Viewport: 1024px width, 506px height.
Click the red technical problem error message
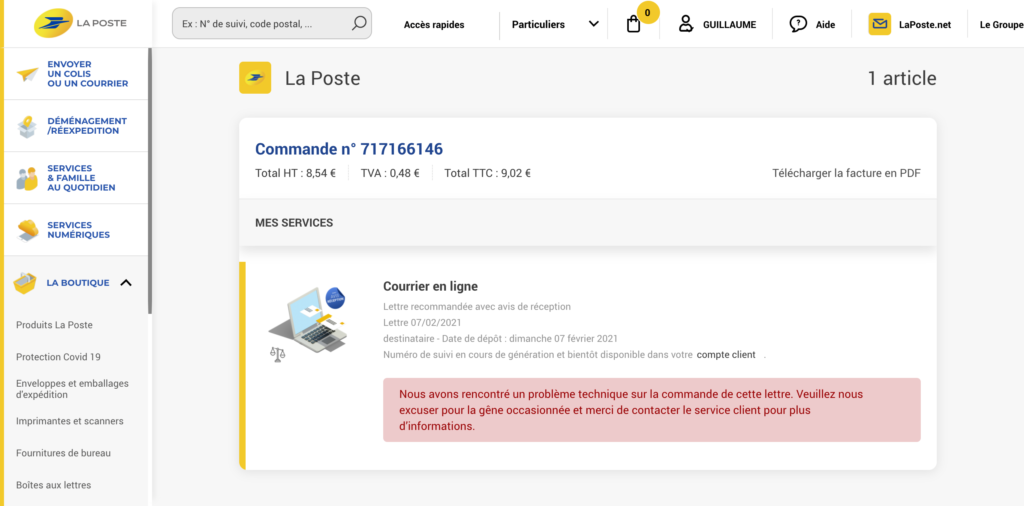click(652, 410)
